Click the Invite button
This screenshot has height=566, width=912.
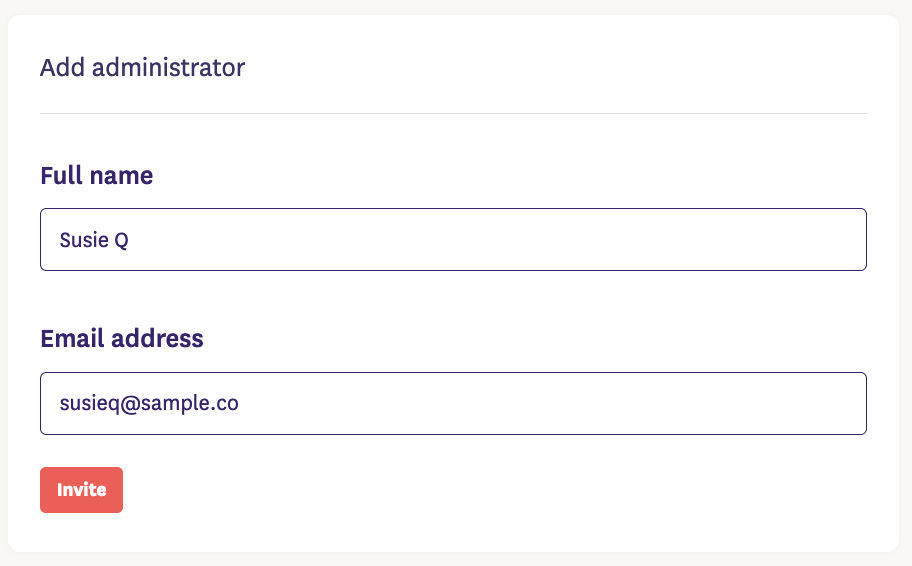point(81,490)
